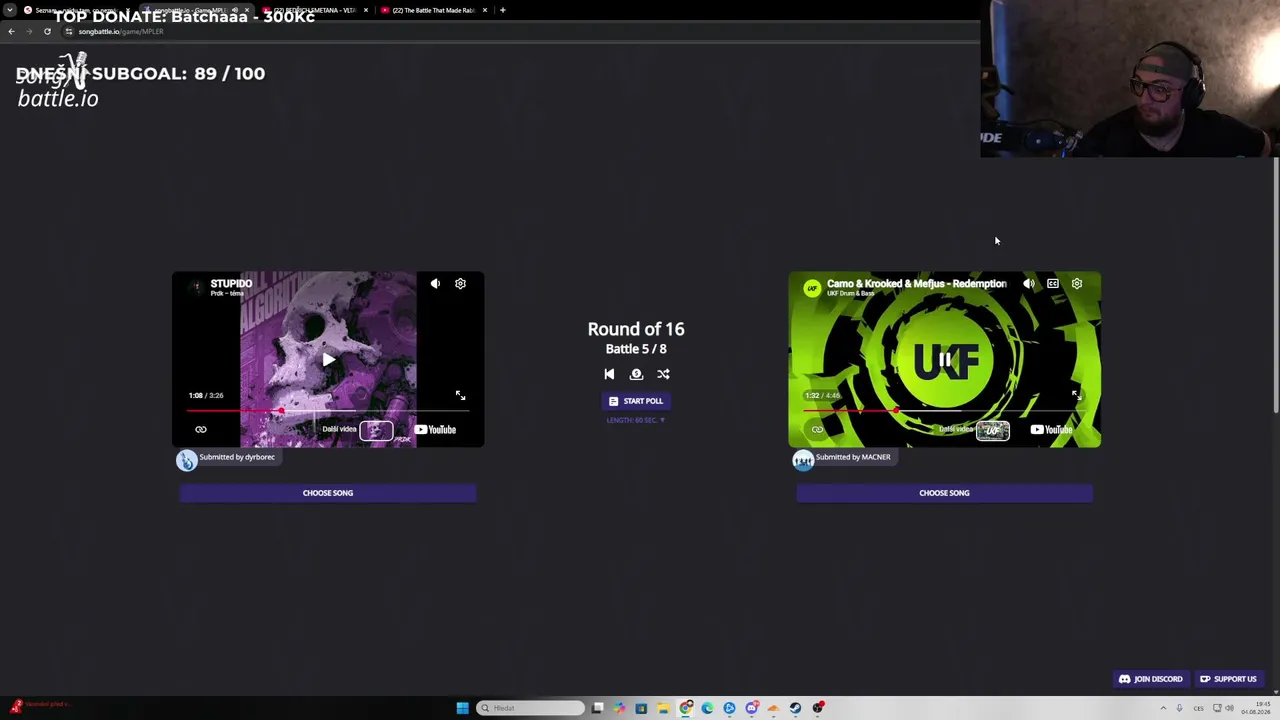Pause the Camo & Krooked Redemption video
This screenshot has width=1280, height=720.
pyautogui.click(x=945, y=359)
